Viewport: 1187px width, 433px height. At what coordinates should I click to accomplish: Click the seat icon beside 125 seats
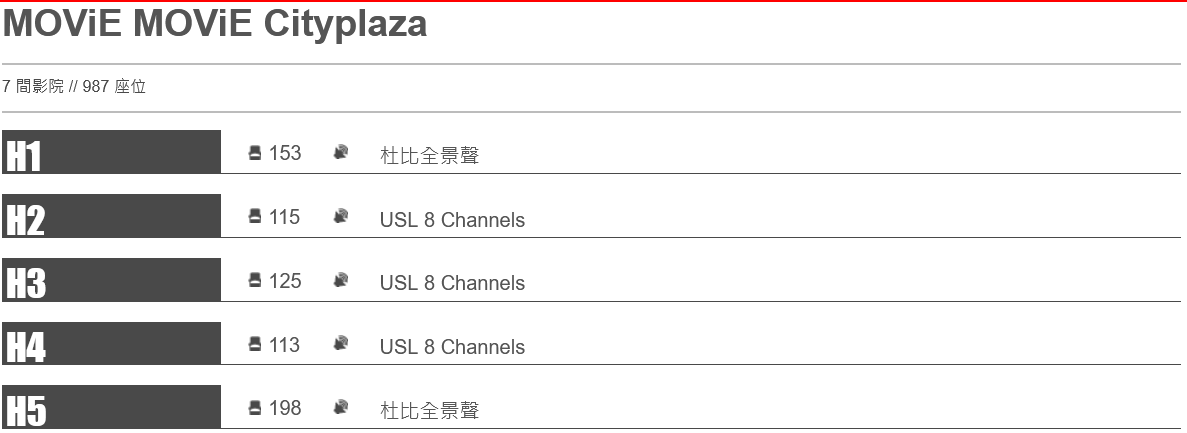point(255,280)
